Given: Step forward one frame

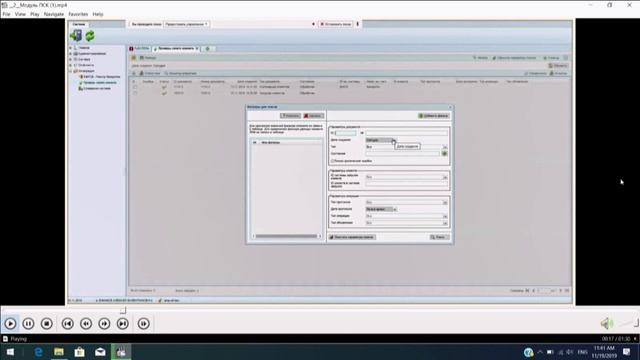Looking at the screenshot, I should point(144,324).
